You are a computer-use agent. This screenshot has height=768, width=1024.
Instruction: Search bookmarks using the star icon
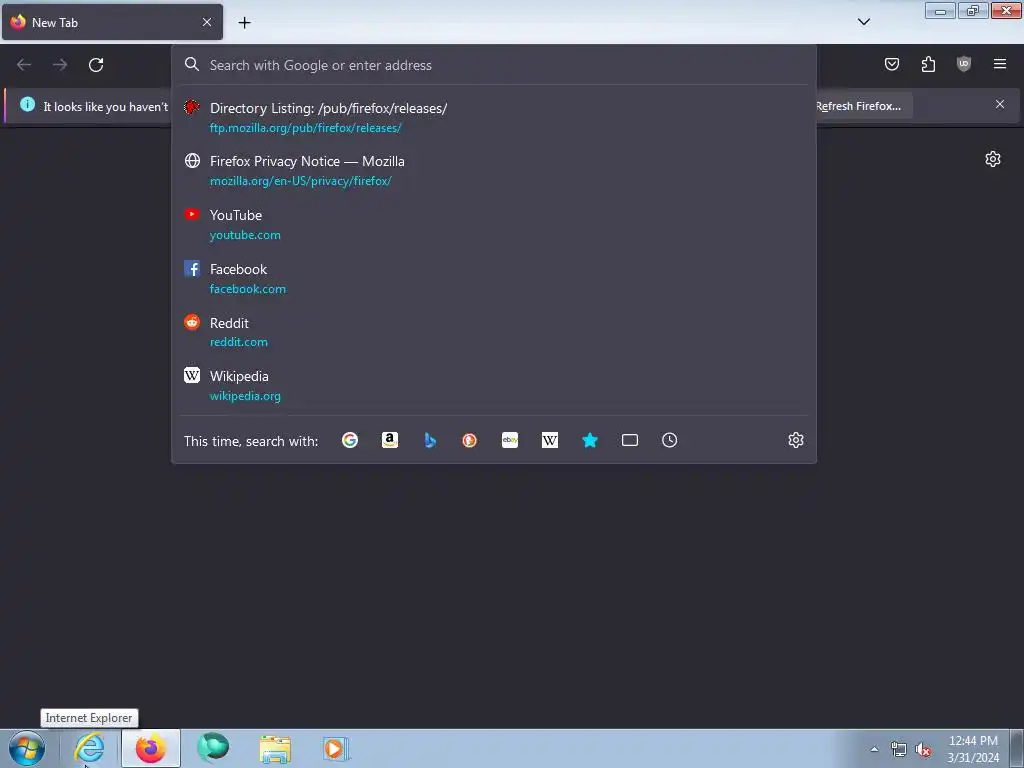590,440
